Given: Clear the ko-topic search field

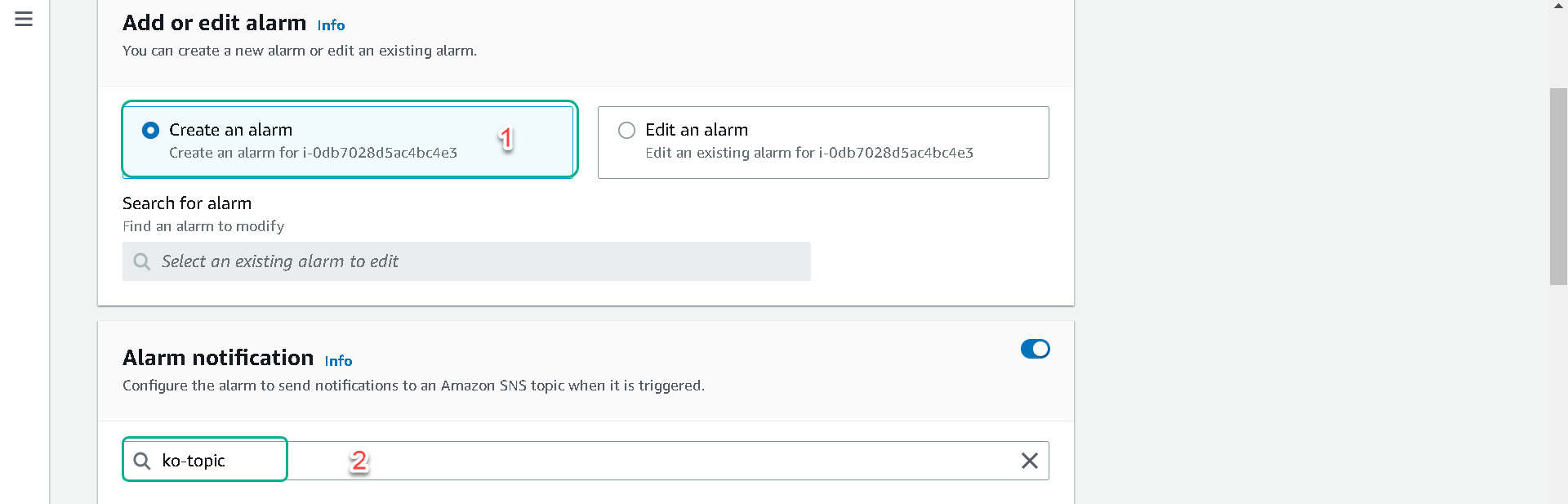Looking at the screenshot, I should (1030, 461).
